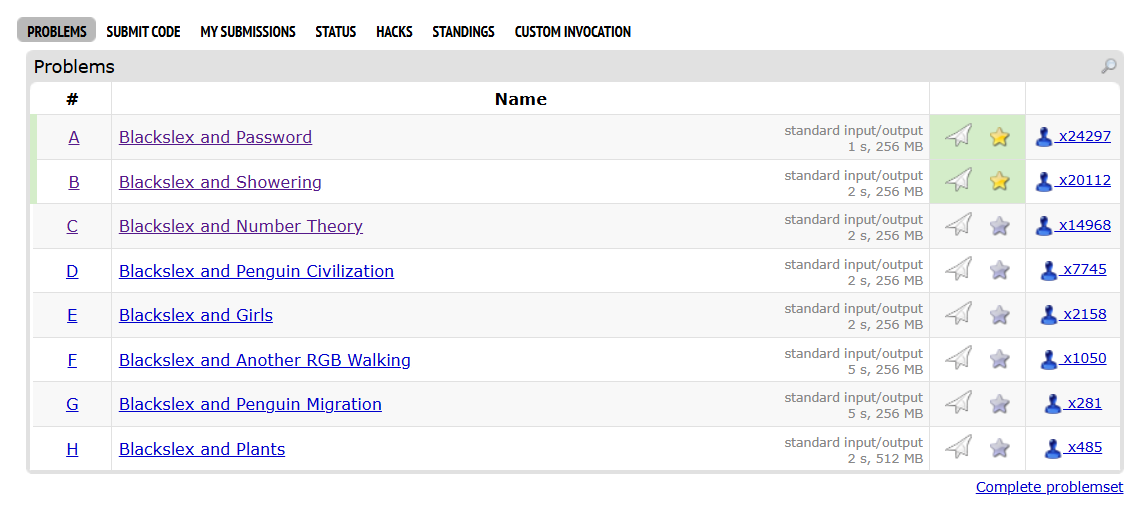1136x508 pixels.
Task: Star Blackslex and Another RGB Walking
Action: point(1000,359)
